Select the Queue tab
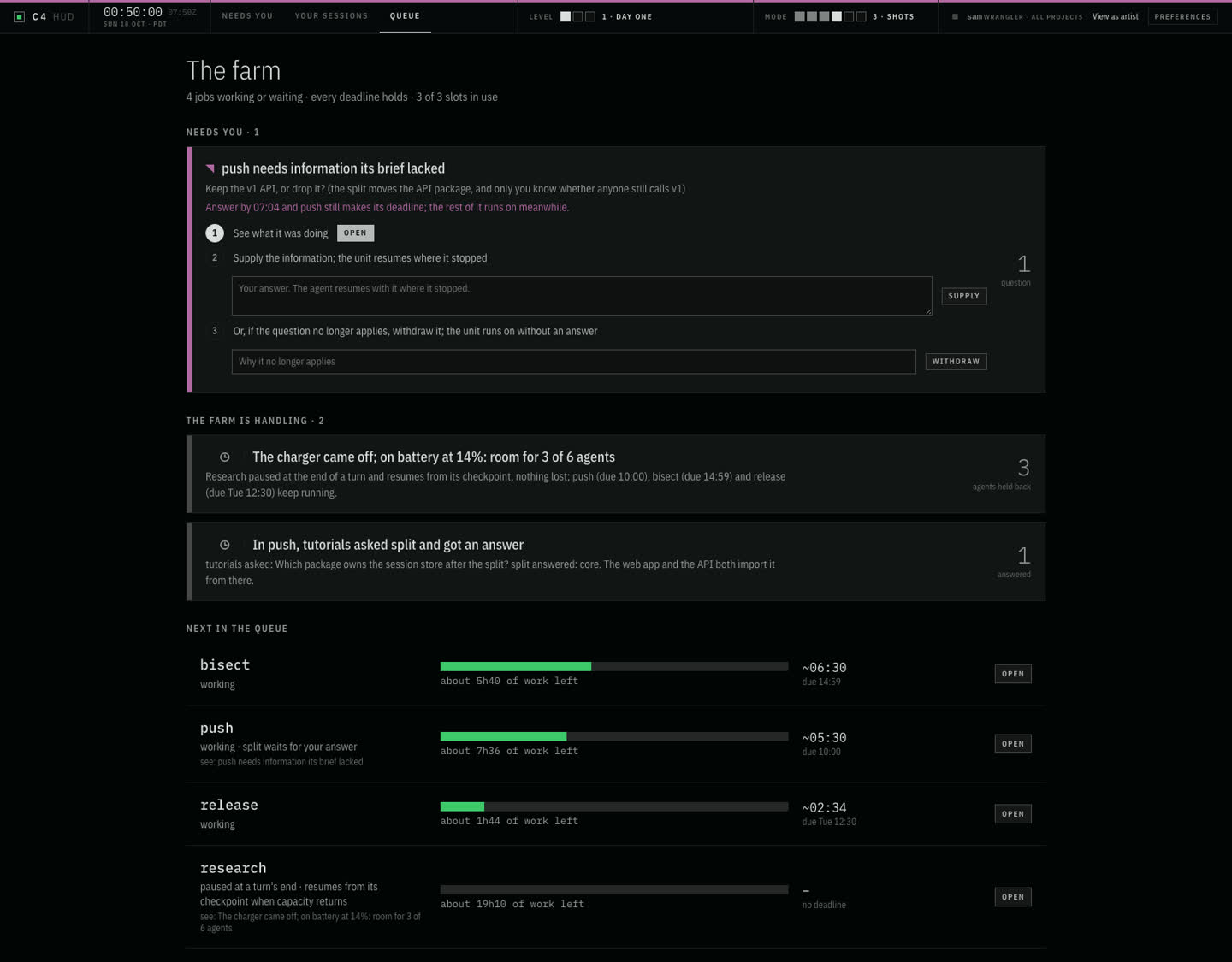The width and height of the screenshot is (1232, 962). 405,16
